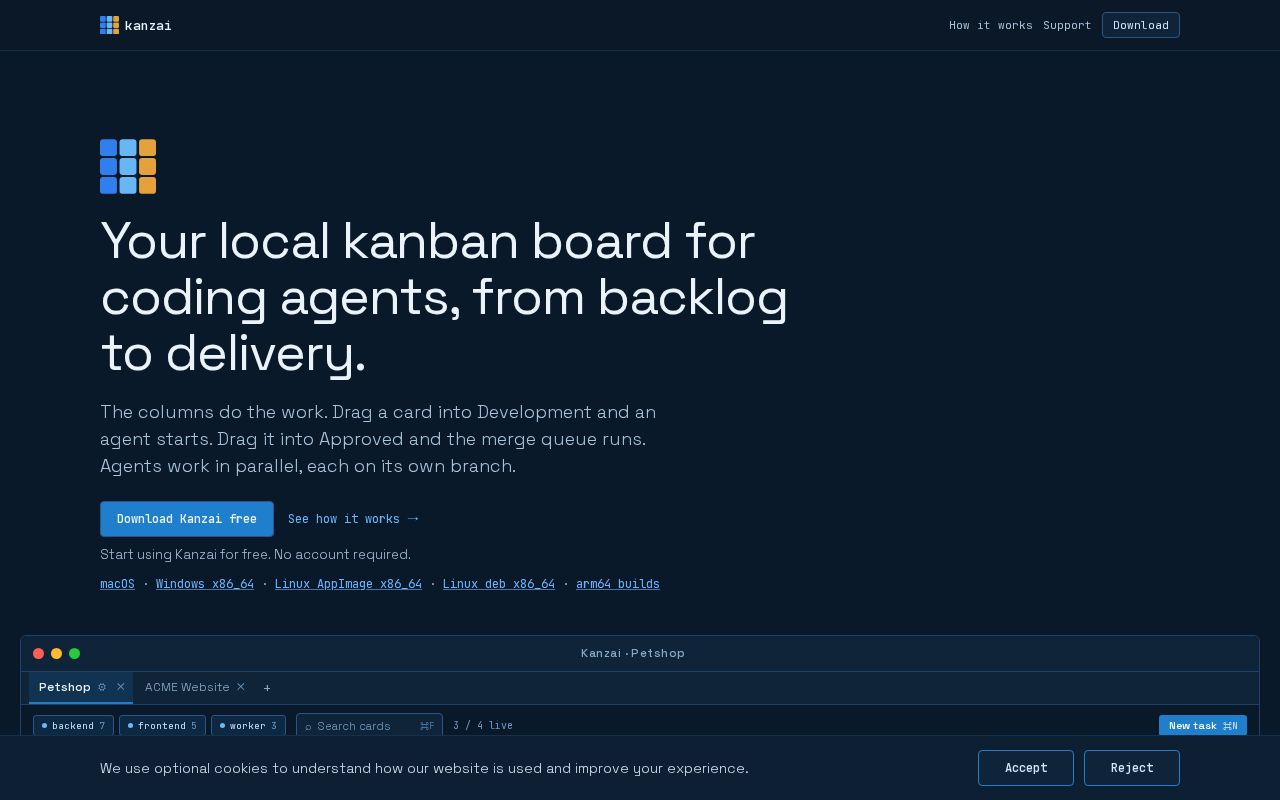Click the red window close dot
This screenshot has height=800, width=1280.
(x=39, y=653)
